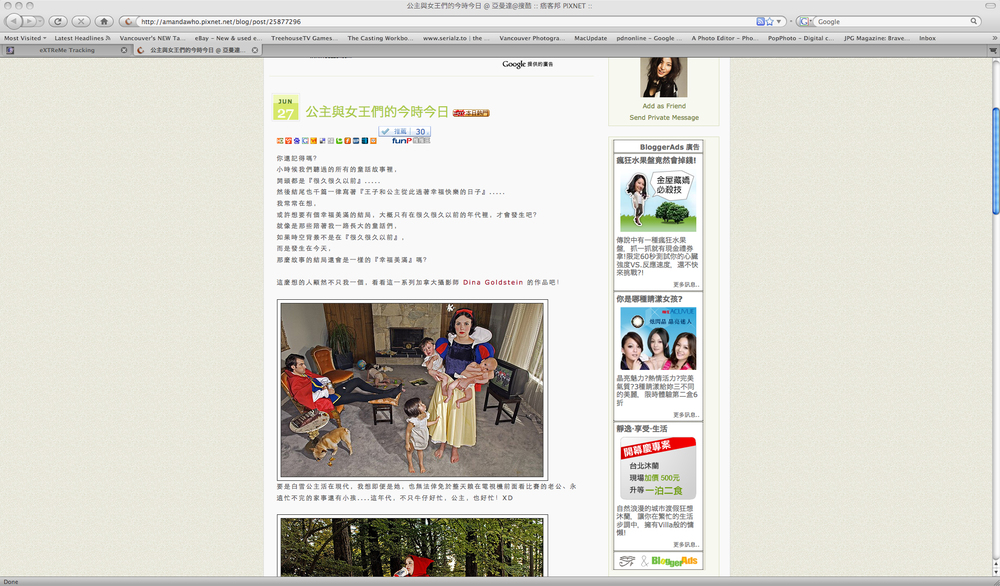Click the last orange share icon in row
This screenshot has height=586, width=1000.
click(x=373, y=141)
